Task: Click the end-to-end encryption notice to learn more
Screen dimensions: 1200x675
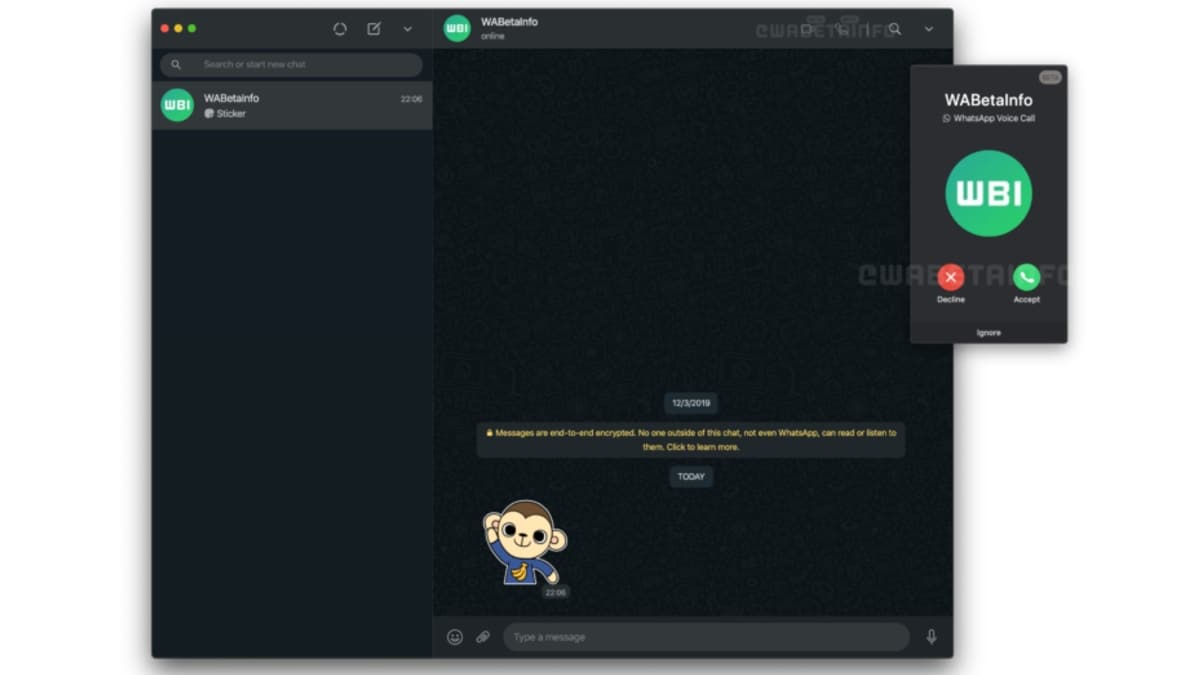Action: pos(691,440)
